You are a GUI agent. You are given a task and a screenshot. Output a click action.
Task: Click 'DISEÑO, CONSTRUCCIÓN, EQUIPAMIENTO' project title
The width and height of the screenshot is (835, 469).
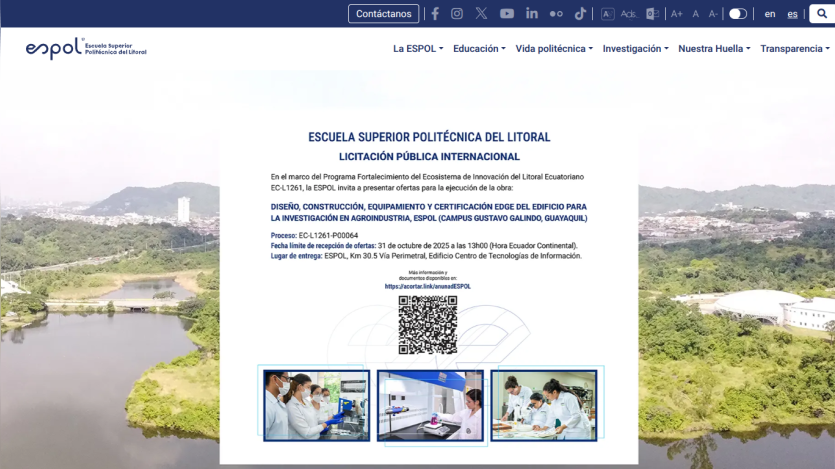coord(429,212)
